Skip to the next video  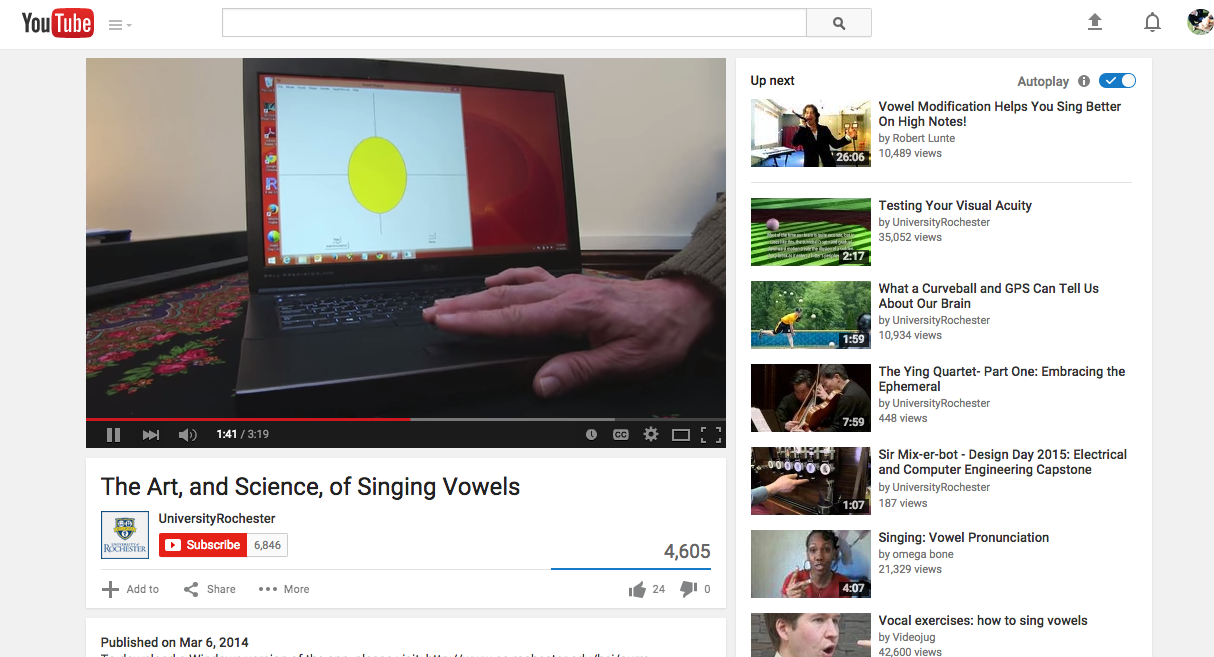click(151, 435)
